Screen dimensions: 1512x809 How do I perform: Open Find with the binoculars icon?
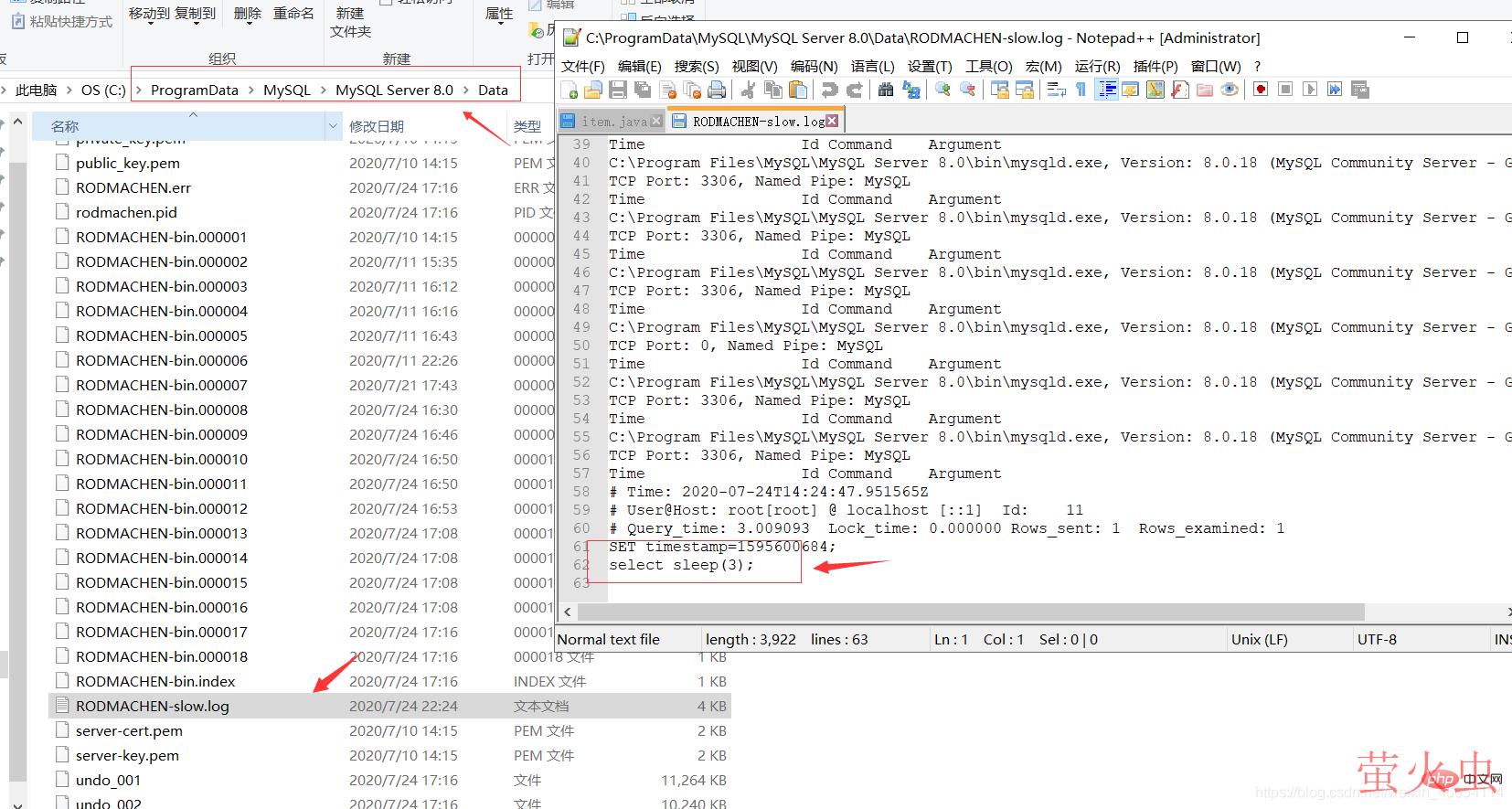tap(885, 90)
